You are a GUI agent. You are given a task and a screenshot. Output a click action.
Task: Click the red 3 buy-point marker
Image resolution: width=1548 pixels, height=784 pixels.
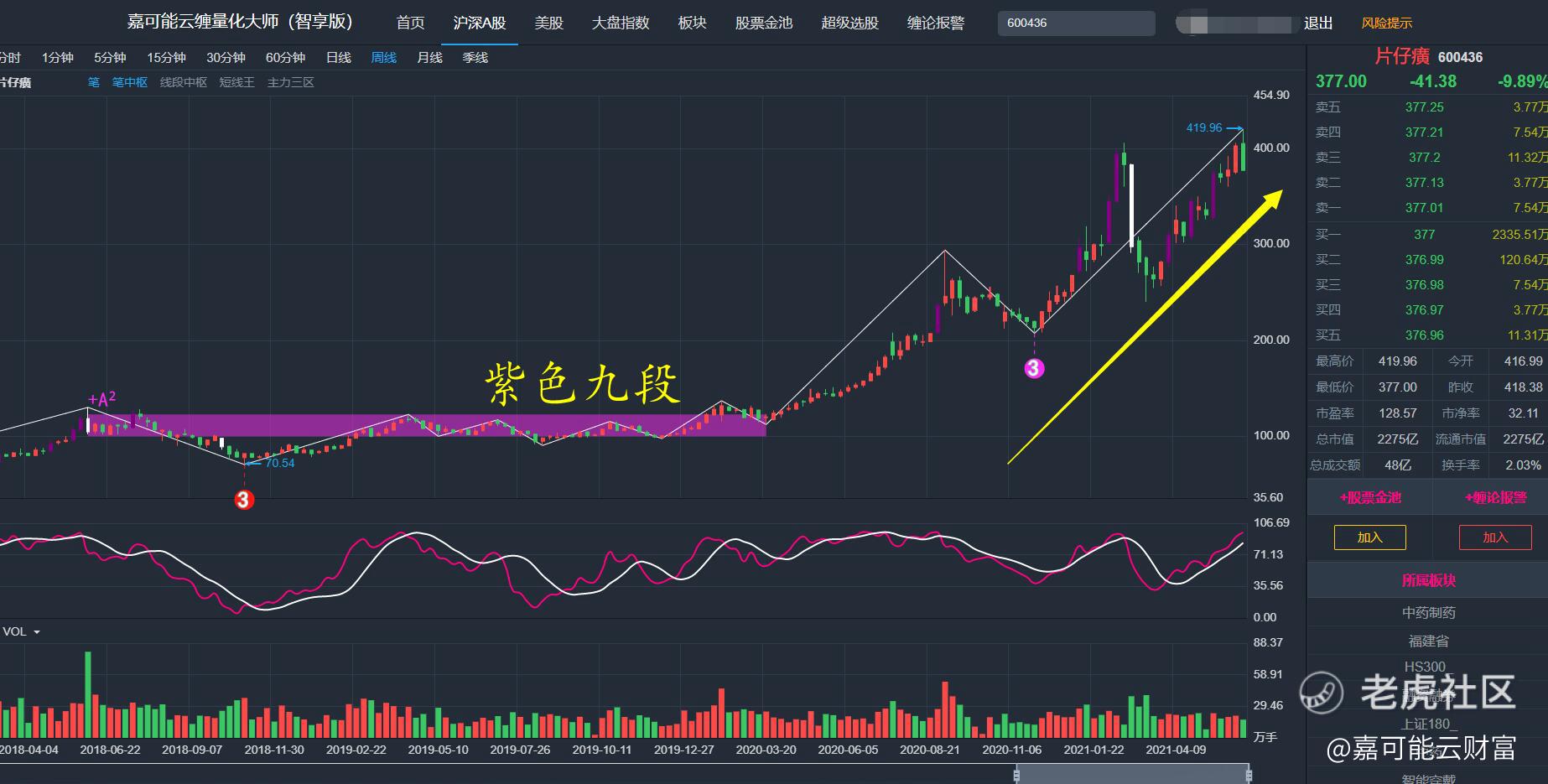pyautogui.click(x=244, y=500)
